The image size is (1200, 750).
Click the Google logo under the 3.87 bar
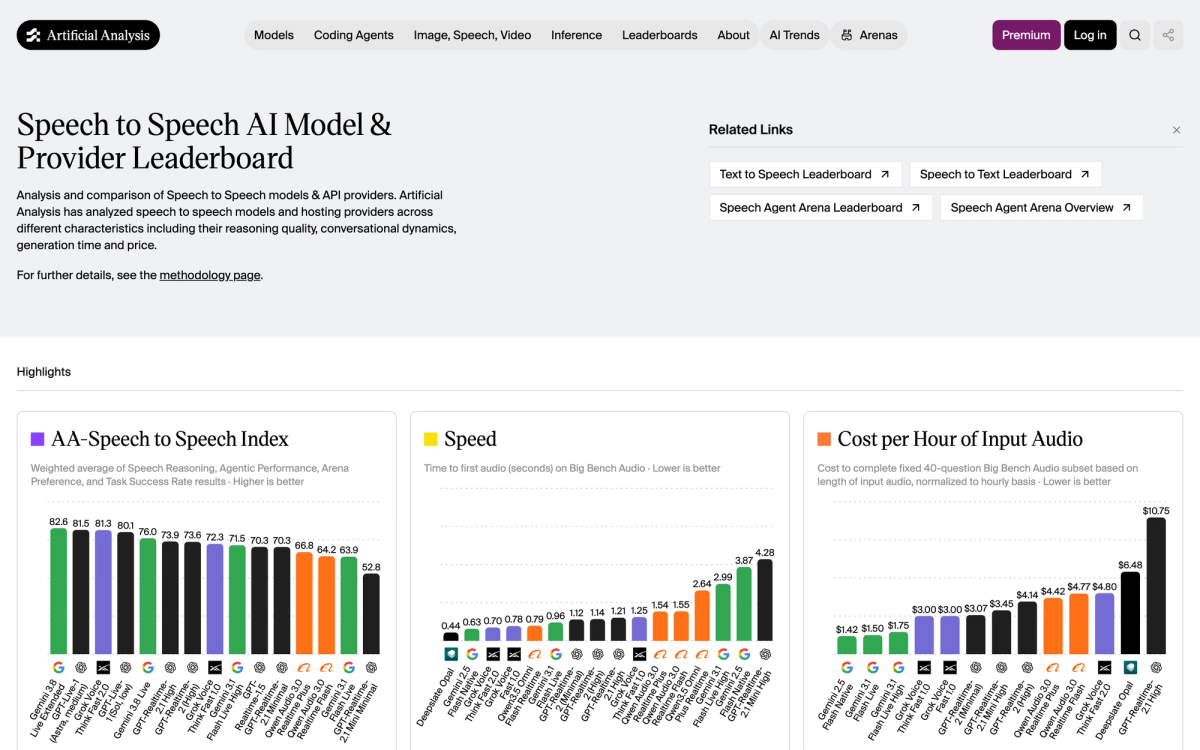click(744, 654)
